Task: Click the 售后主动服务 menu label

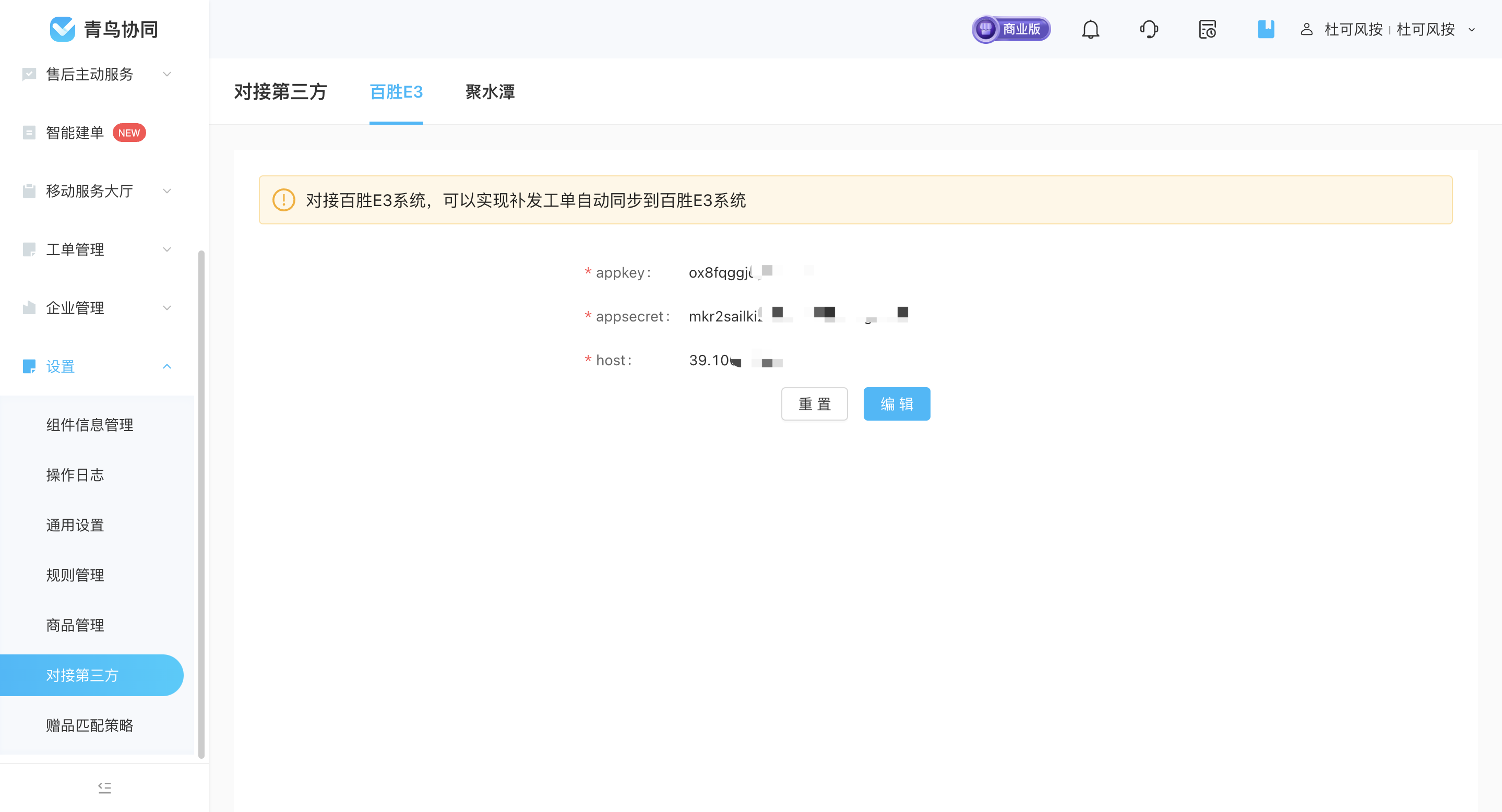Action: pos(89,74)
